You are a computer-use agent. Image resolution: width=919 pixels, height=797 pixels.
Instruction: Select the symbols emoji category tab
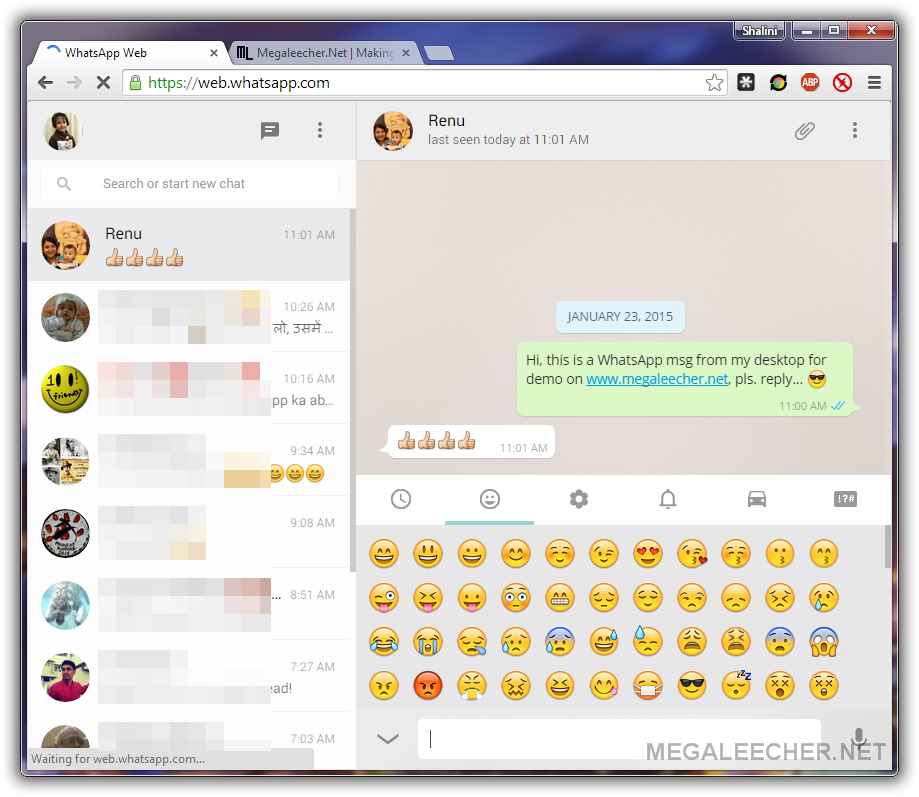click(845, 499)
